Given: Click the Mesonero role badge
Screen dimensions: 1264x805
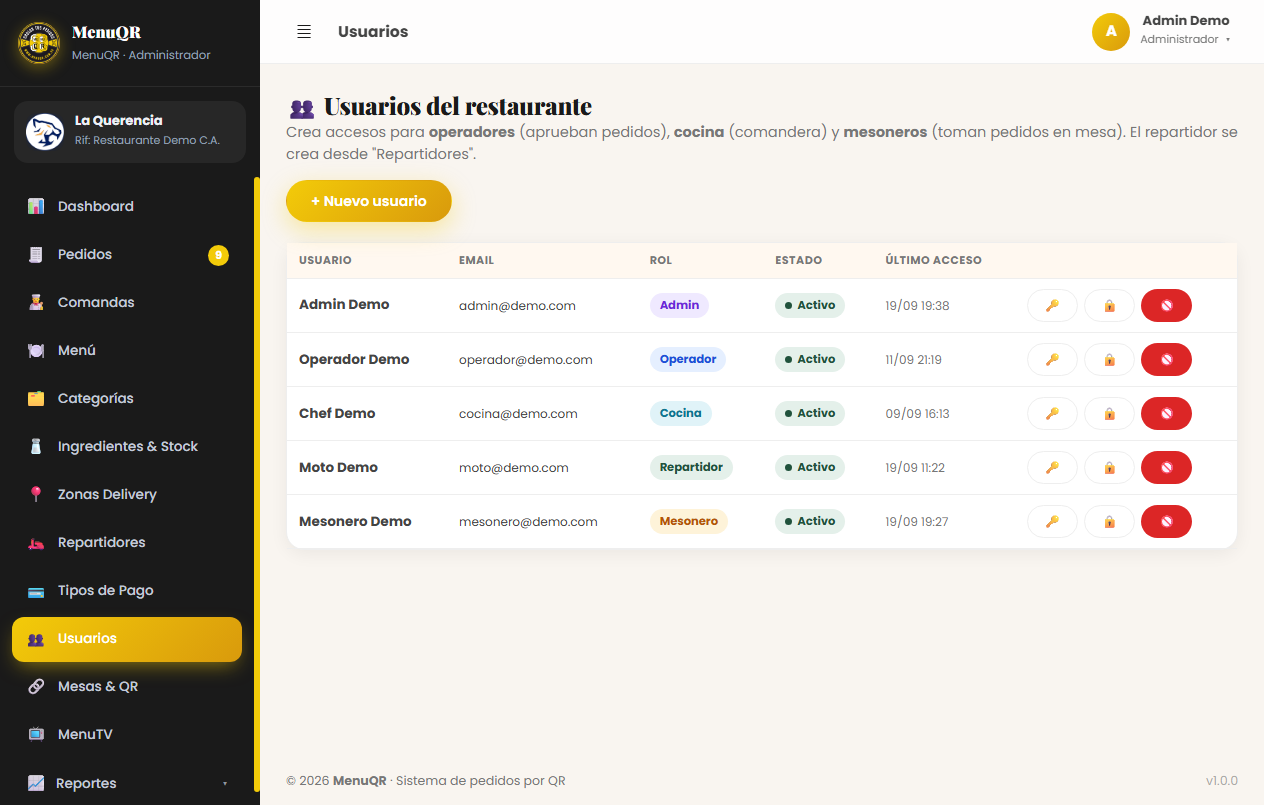Looking at the screenshot, I should (689, 521).
